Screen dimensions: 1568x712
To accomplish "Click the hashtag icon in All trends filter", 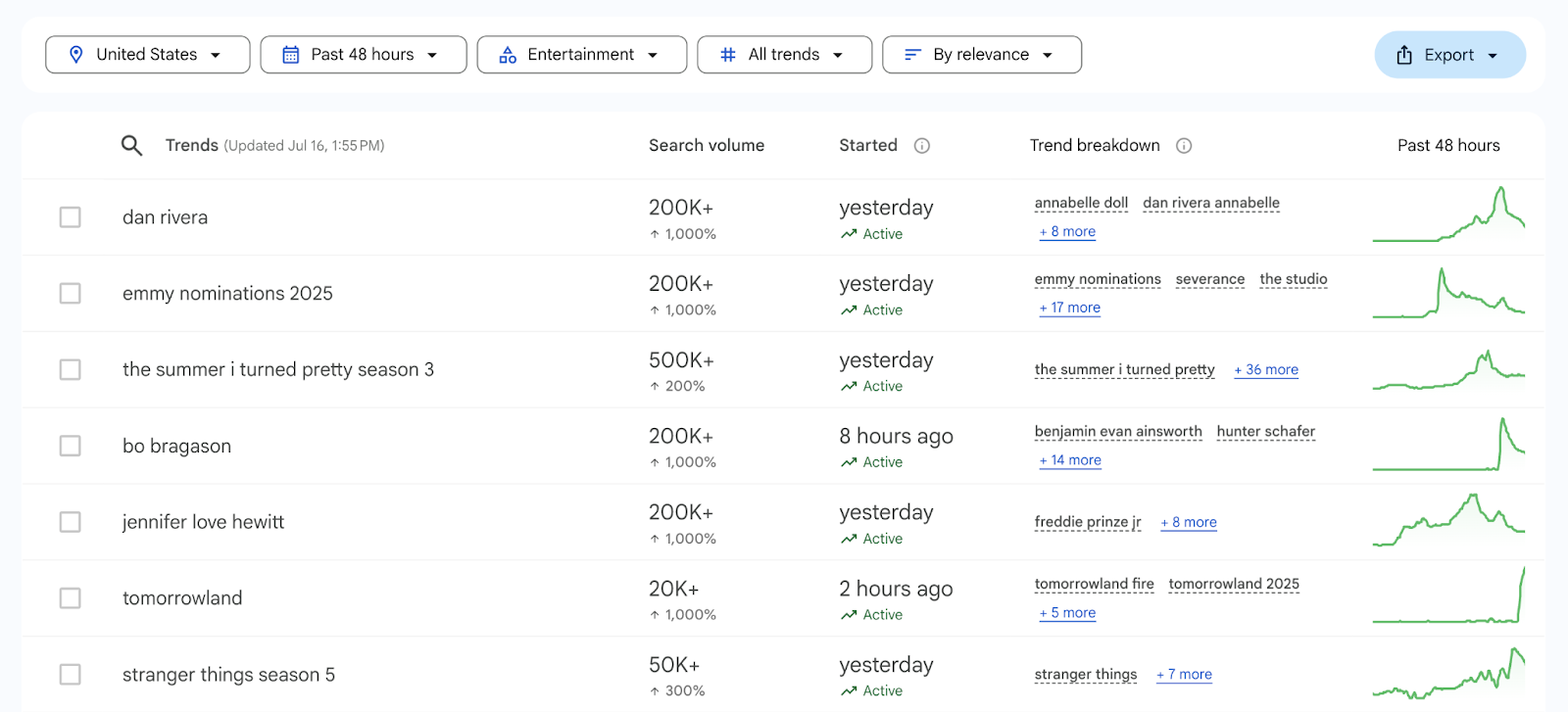I will 728,55.
